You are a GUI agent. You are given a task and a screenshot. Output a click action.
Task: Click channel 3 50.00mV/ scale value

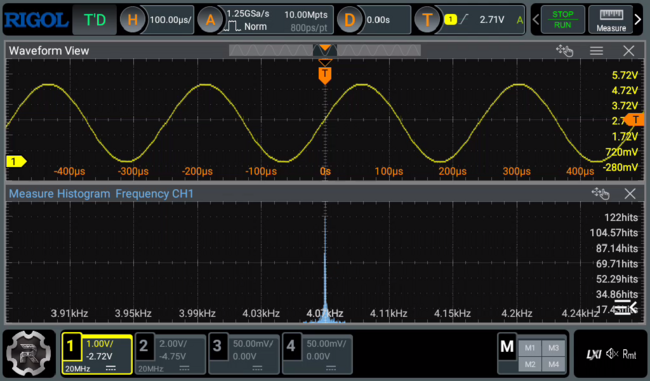(253, 344)
